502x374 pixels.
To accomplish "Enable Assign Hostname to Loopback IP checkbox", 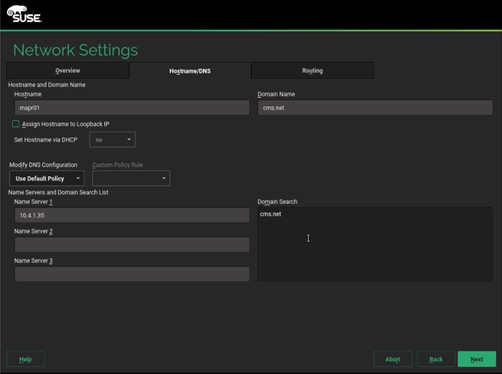I will coord(16,124).
